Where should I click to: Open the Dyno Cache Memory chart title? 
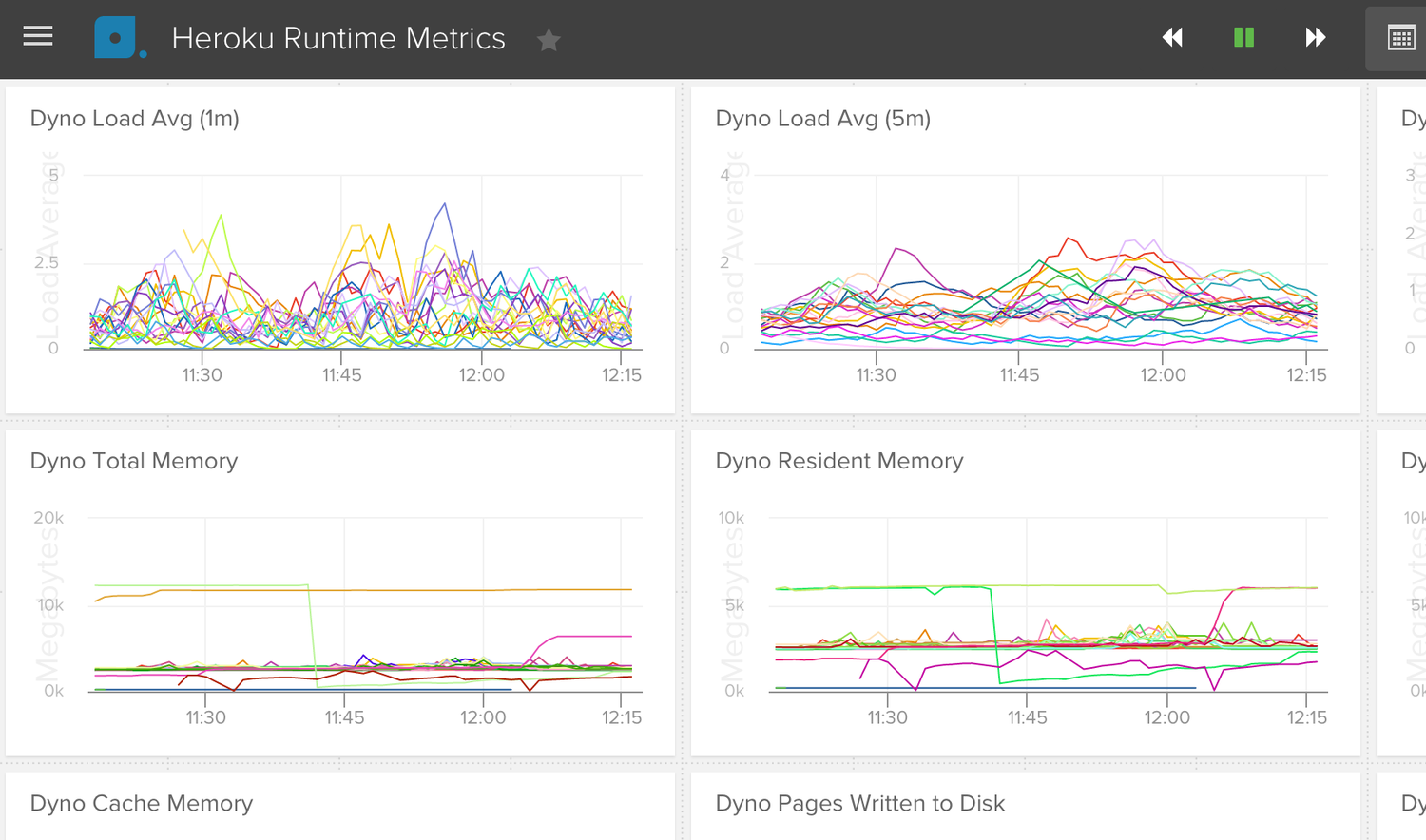(x=142, y=803)
